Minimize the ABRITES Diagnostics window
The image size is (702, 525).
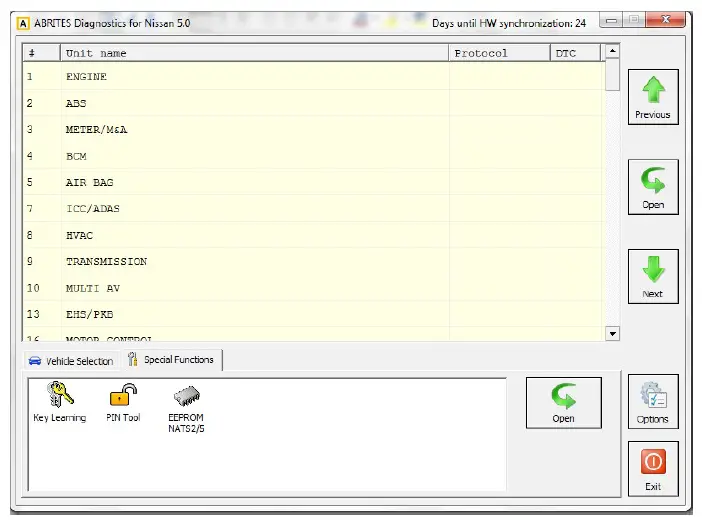point(611,20)
